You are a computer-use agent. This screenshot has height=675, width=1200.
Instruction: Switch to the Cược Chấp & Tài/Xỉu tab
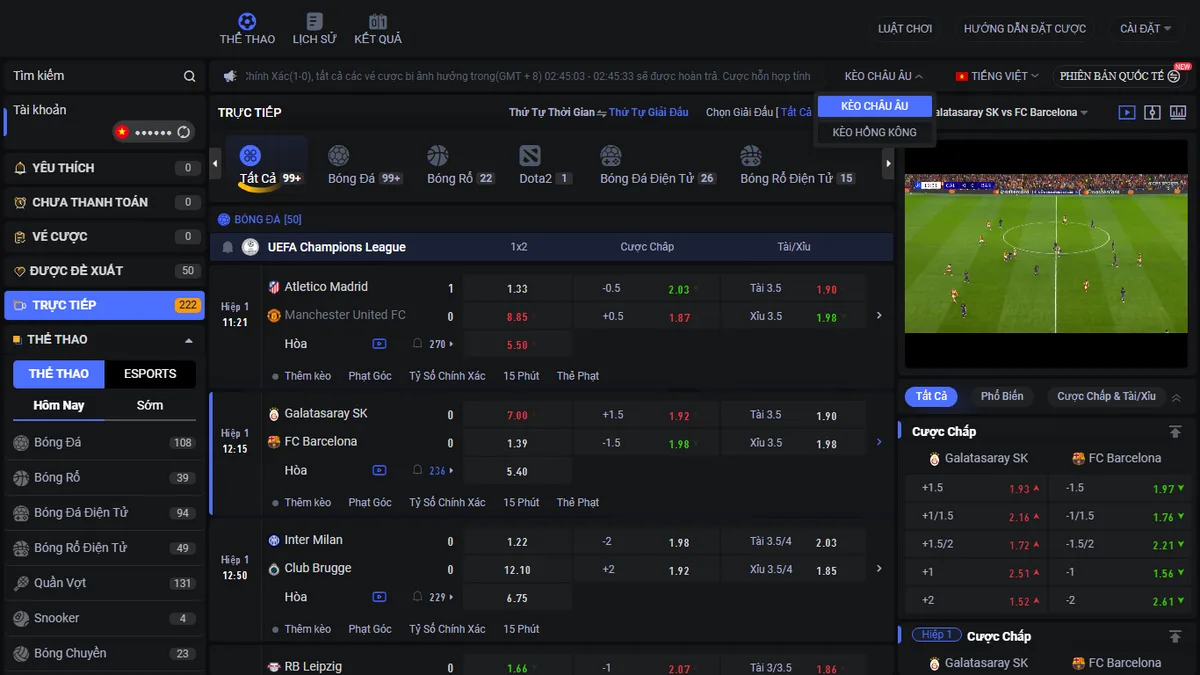point(1106,396)
